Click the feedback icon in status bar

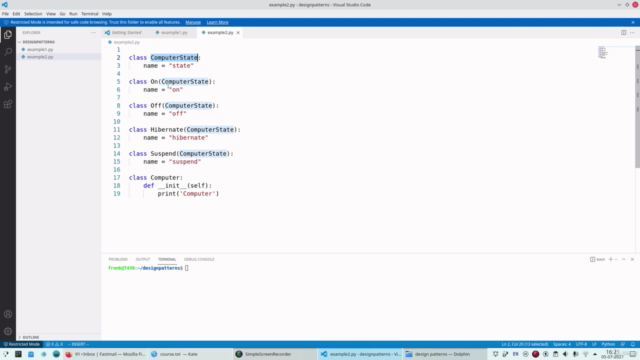(623, 344)
